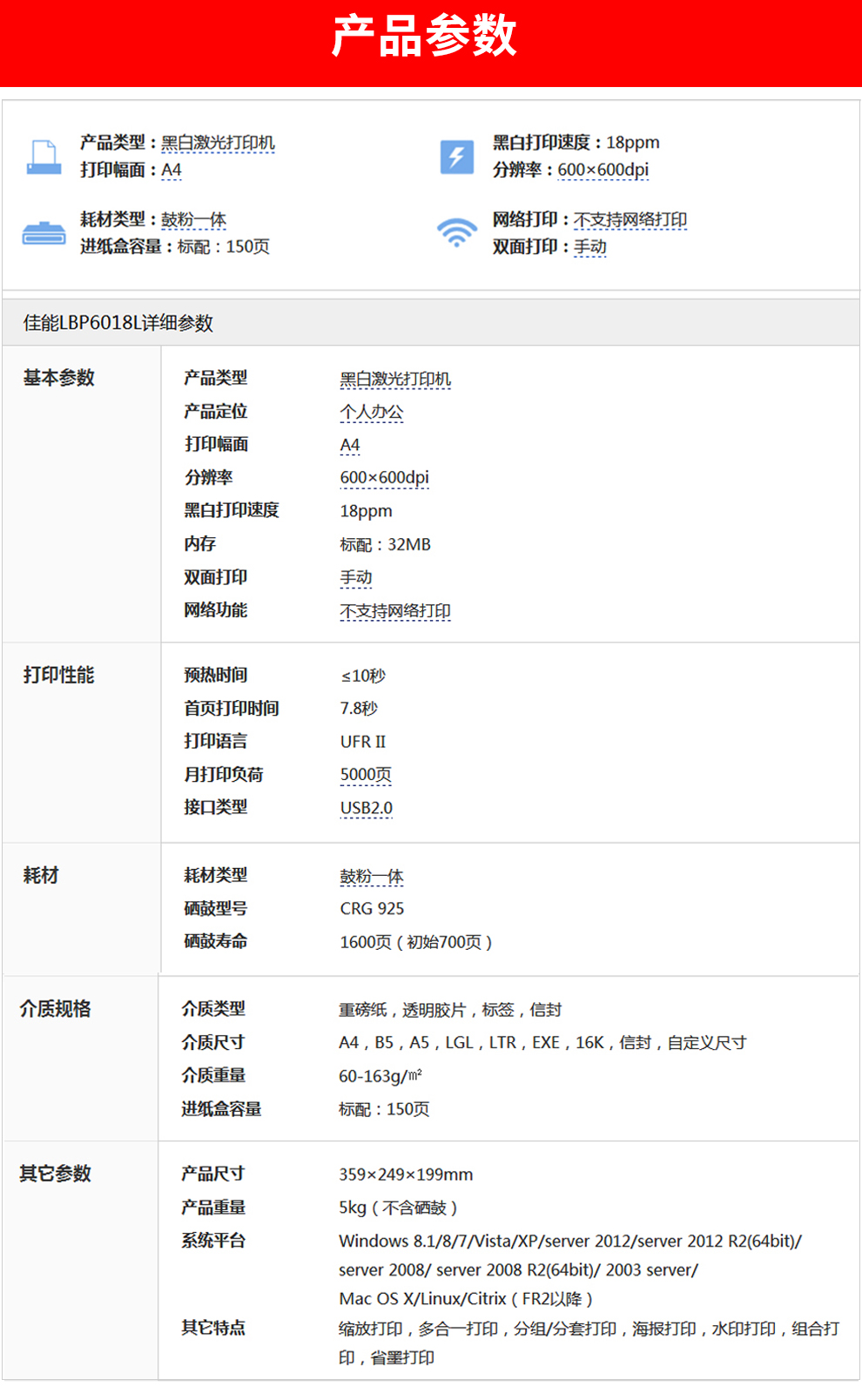Click 标配:150页 in 介质规格 进纸盒容量 row
The height and width of the screenshot is (1400, 862).
[384, 1109]
